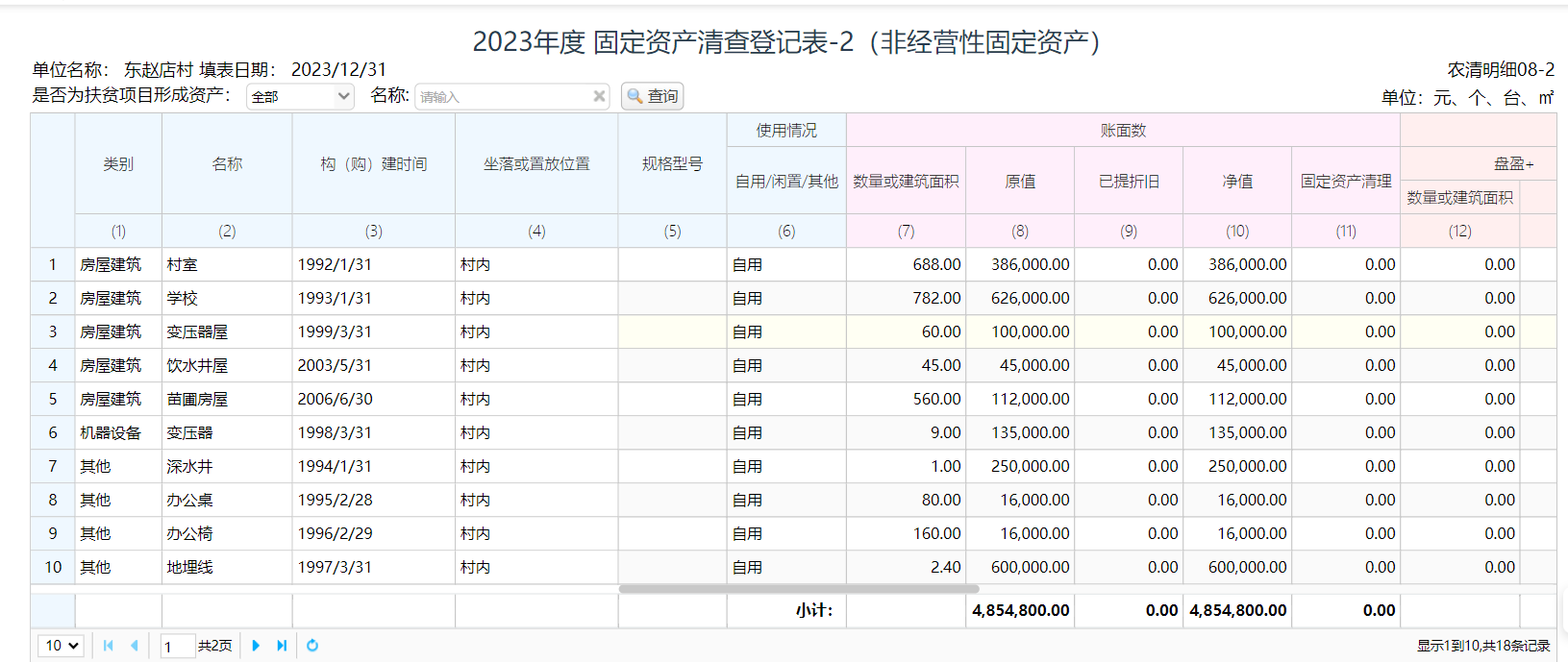
Task: Select the 名称 column header
Action: pos(227,164)
